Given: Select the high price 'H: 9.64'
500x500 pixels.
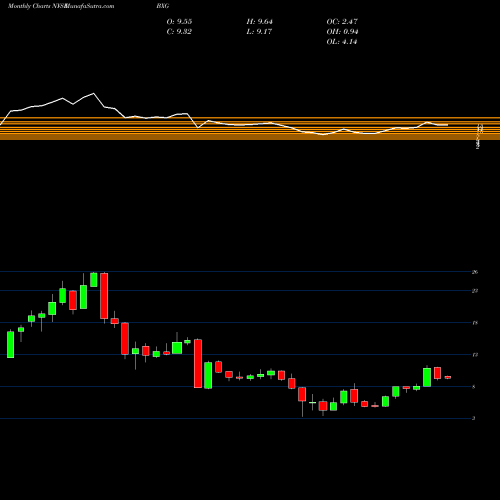Looking at the screenshot, I should pos(260,22).
